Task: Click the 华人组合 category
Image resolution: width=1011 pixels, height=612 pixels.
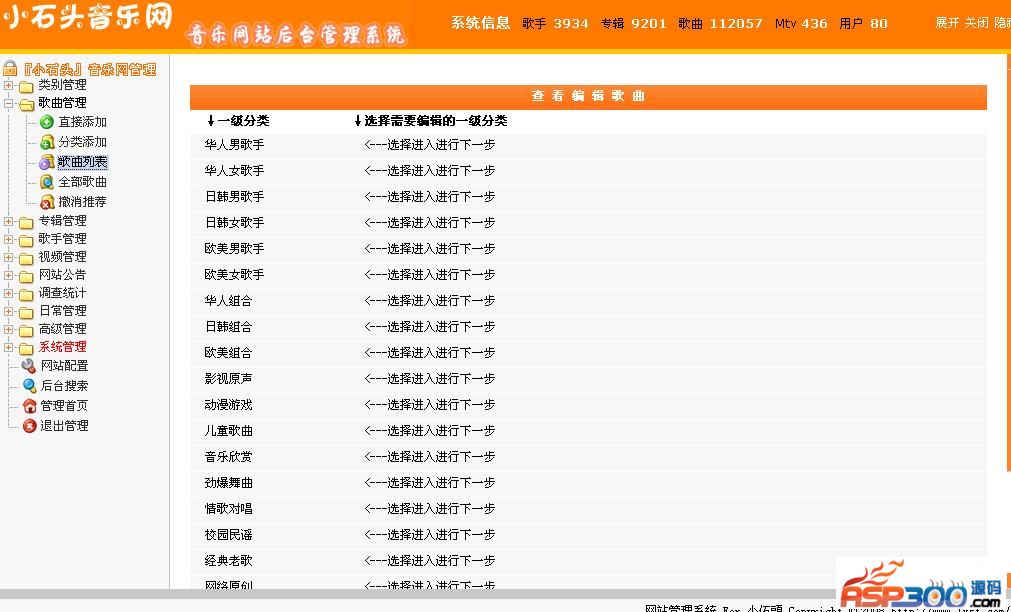Action: point(228,301)
